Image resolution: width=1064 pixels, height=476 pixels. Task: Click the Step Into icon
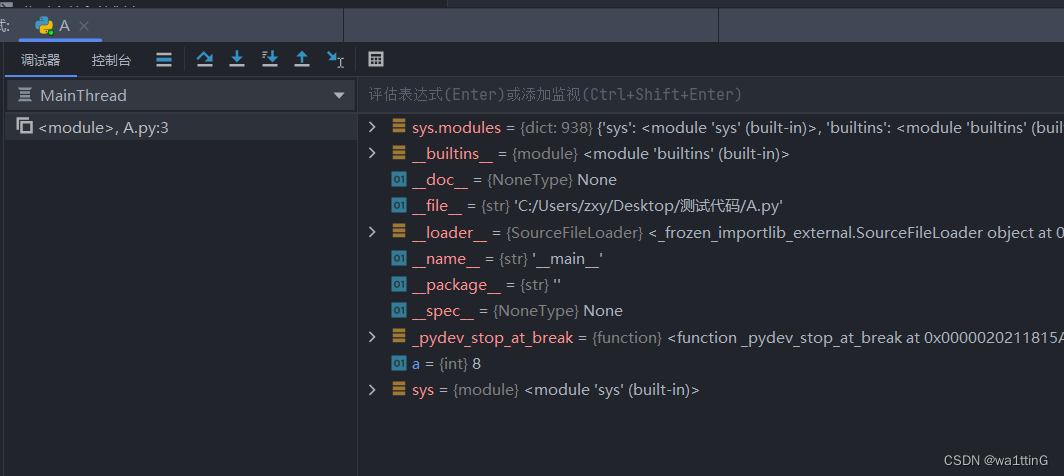click(237, 60)
